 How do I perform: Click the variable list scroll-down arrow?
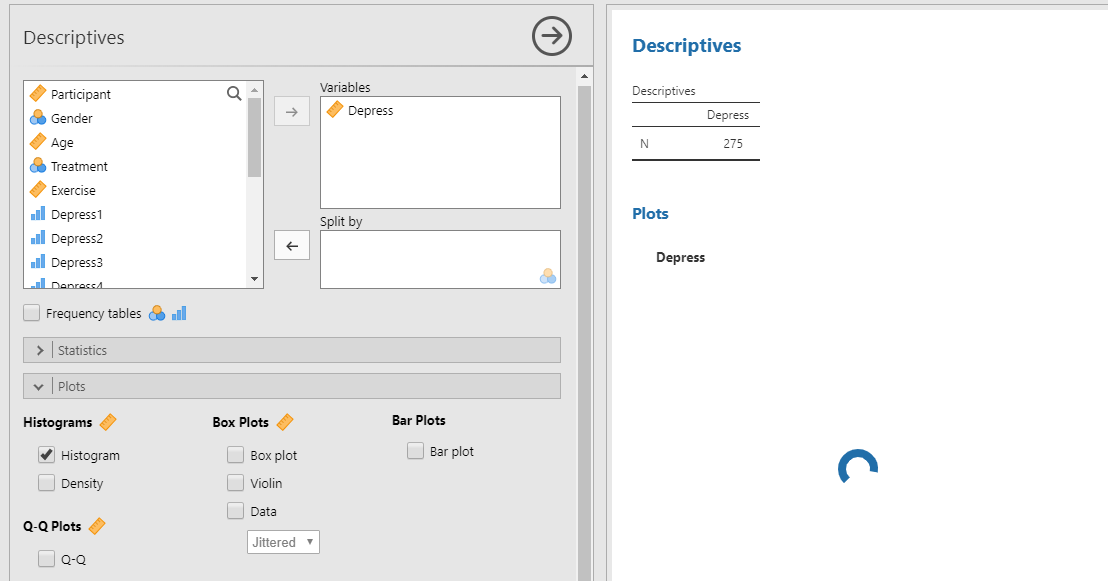click(255, 279)
